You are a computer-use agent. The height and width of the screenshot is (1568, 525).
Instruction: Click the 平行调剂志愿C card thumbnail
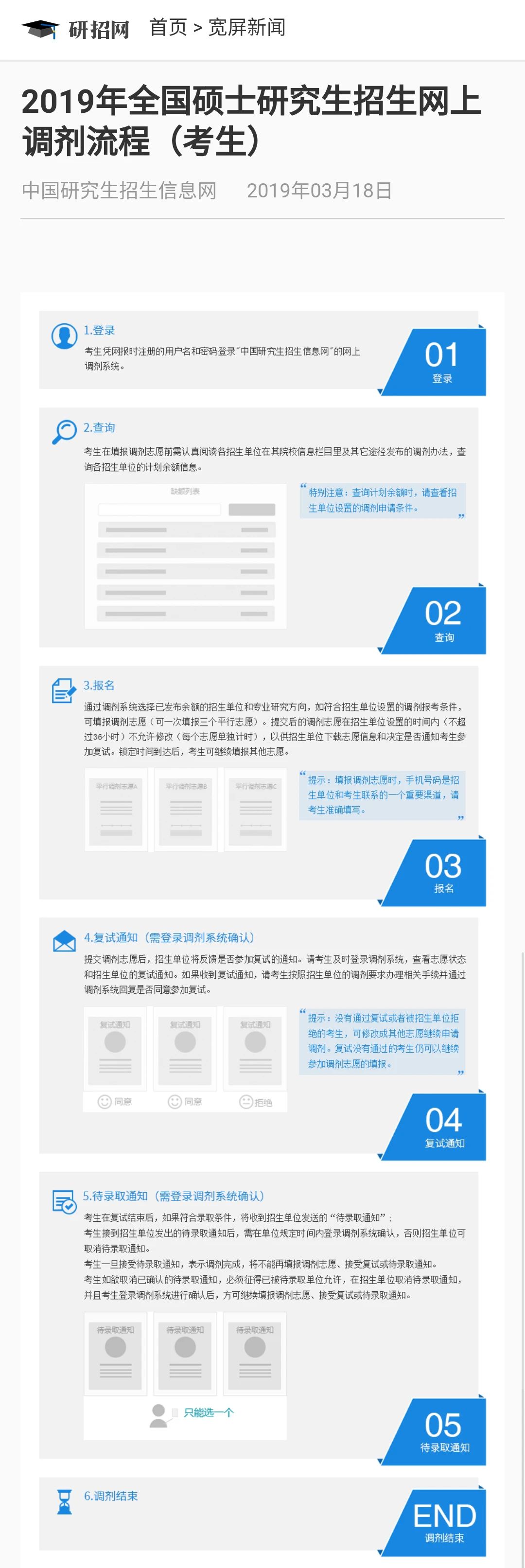tap(256, 810)
